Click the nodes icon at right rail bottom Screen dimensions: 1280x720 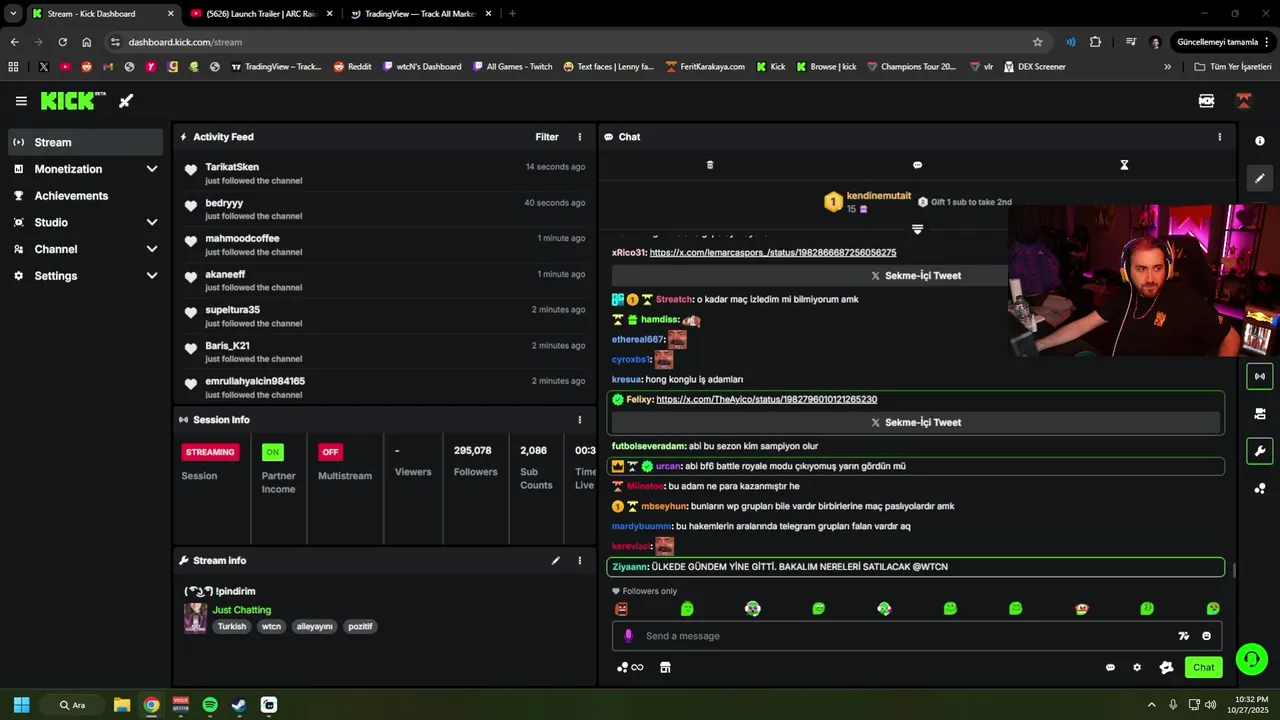click(1260, 489)
